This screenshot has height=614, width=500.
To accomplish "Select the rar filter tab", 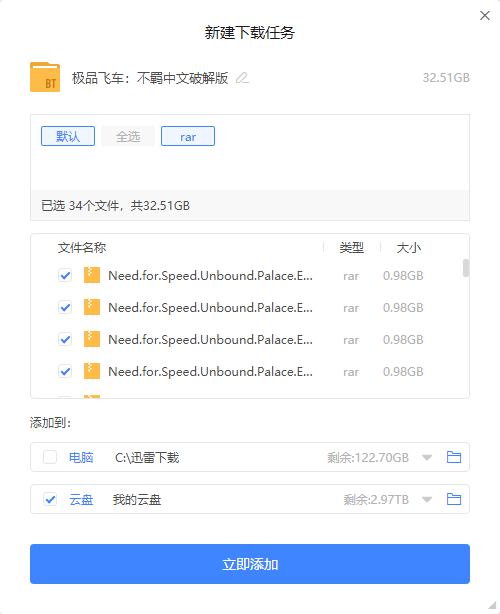I will click(188, 136).
